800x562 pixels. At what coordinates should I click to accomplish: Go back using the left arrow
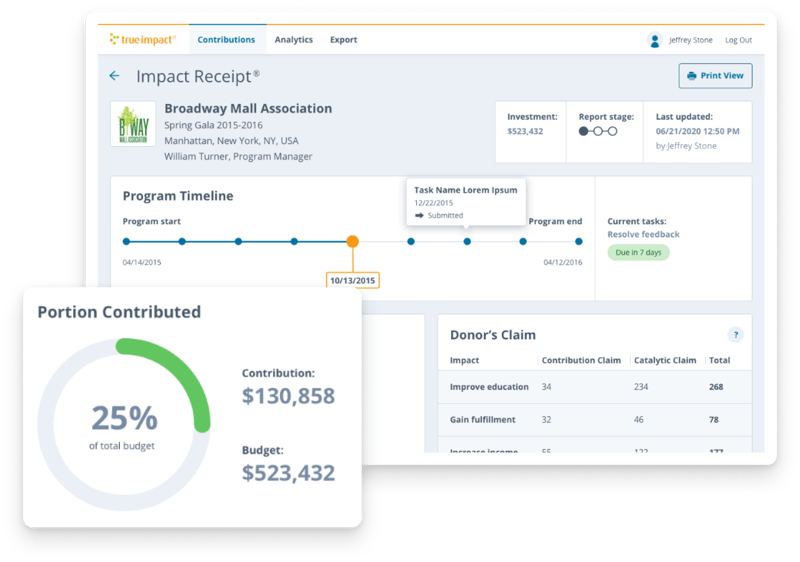click(x=114, y=76)
